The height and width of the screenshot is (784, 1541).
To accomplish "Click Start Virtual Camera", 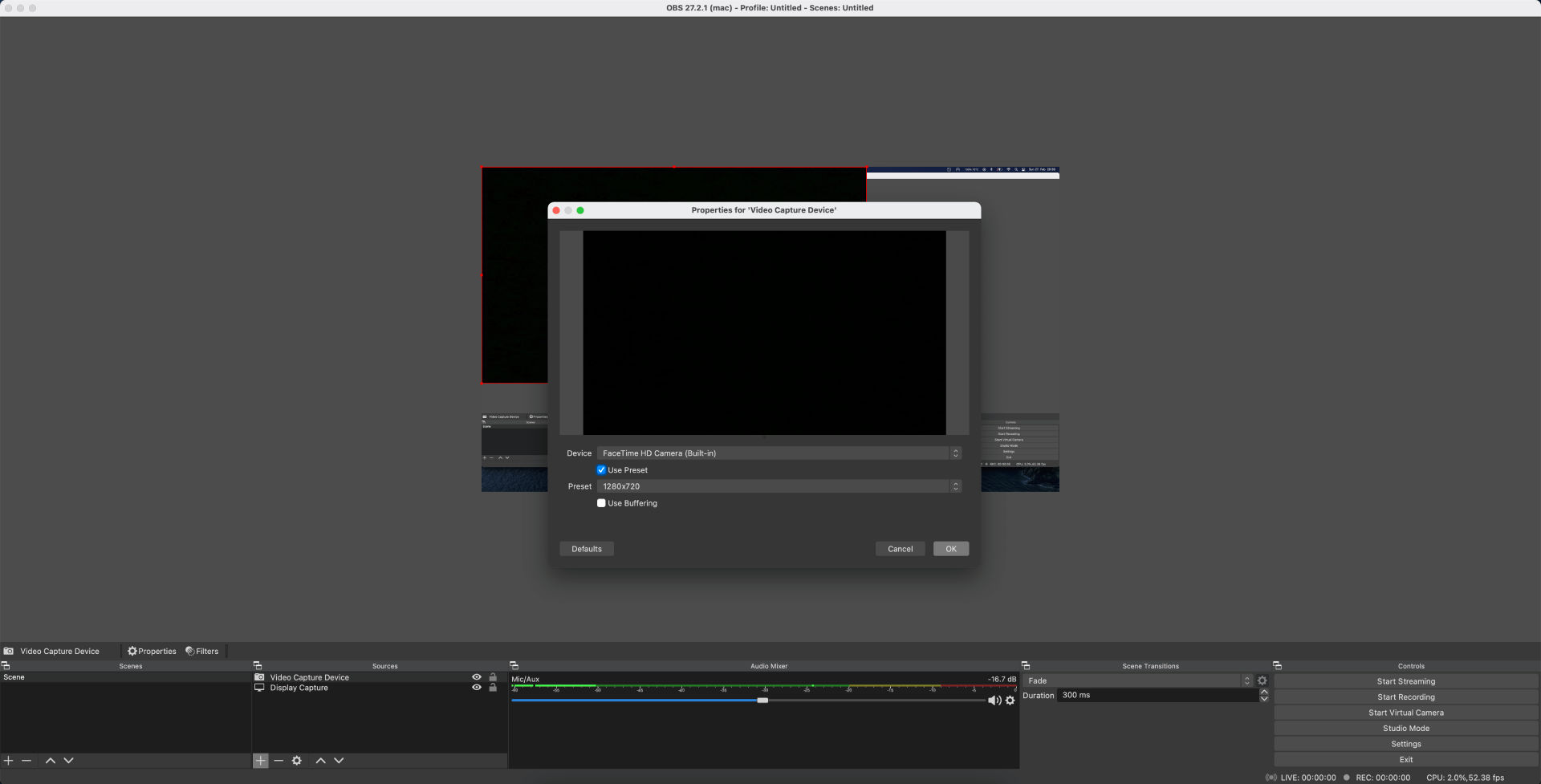I will (x=1406, y=713).
